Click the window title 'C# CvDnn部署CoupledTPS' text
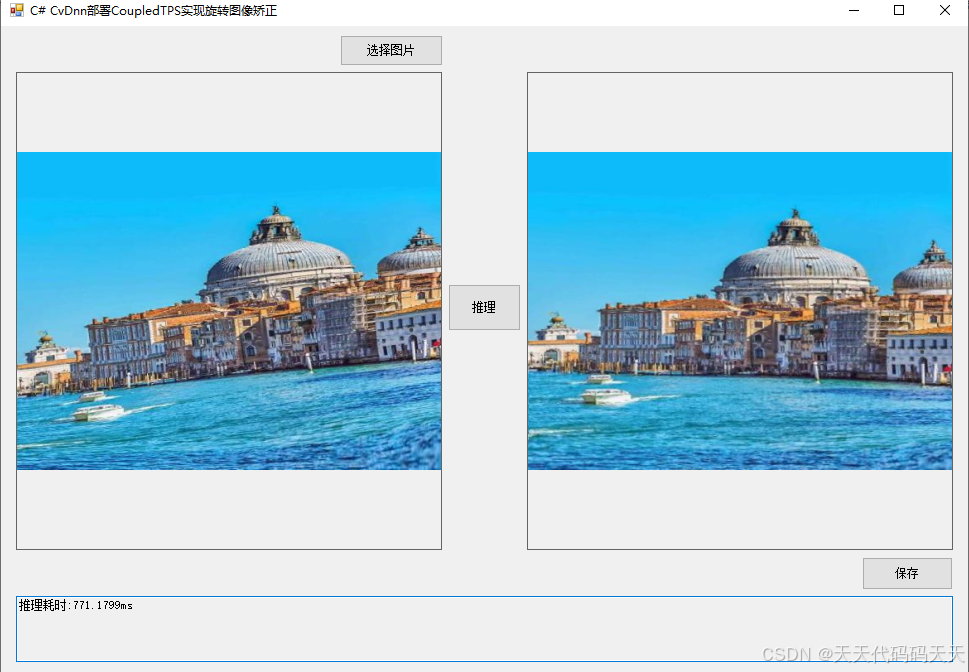Image resolution: width=969 pixels, height=672 pixels. coord(105,11)
